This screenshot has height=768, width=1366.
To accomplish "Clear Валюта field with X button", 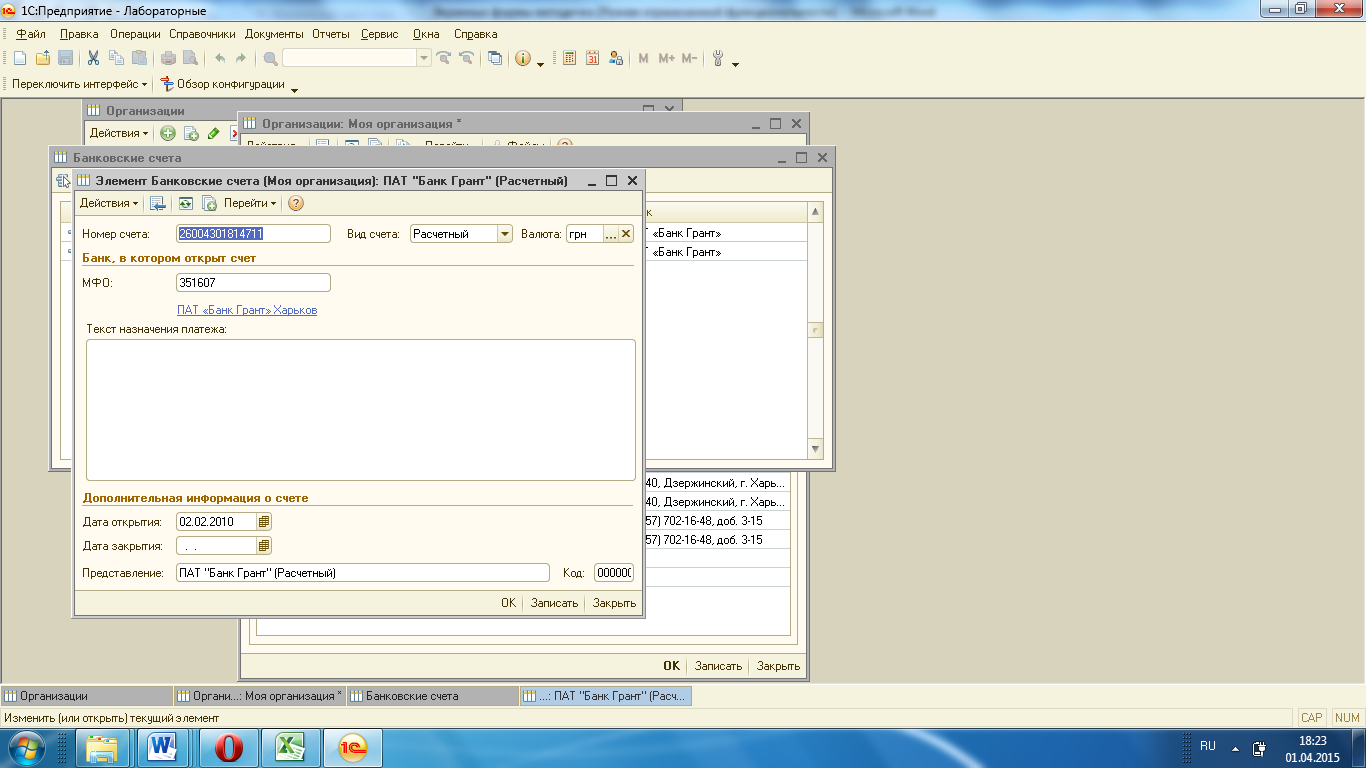I will point(627,233).
